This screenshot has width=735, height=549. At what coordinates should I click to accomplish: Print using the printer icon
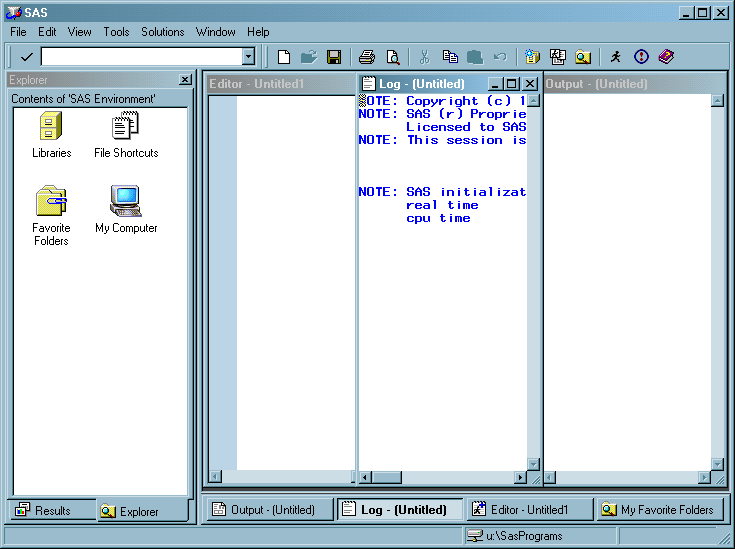tap(367, 57)
